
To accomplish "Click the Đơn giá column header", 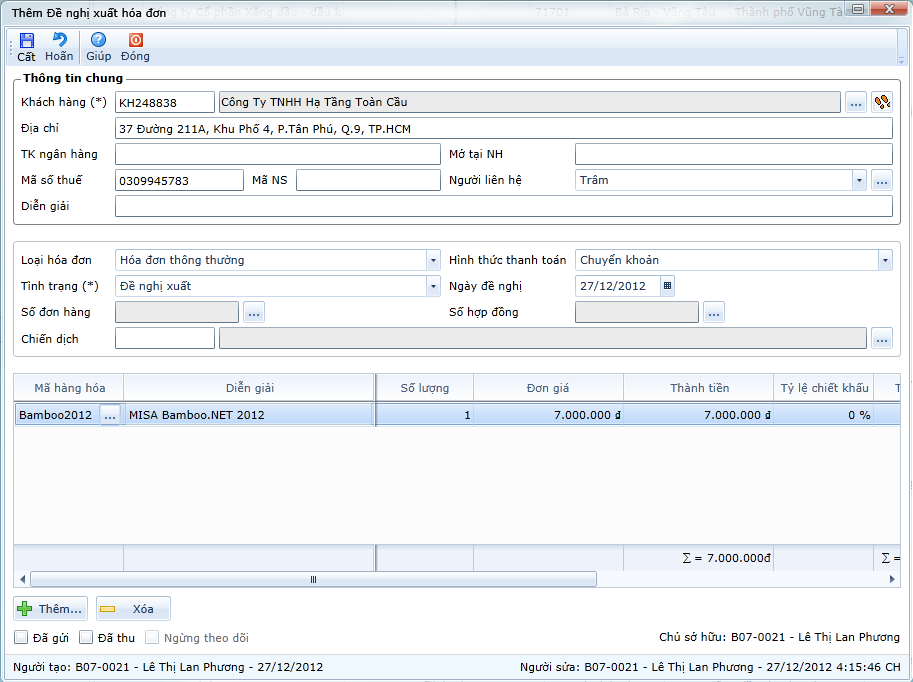I will tap(548, 388).
